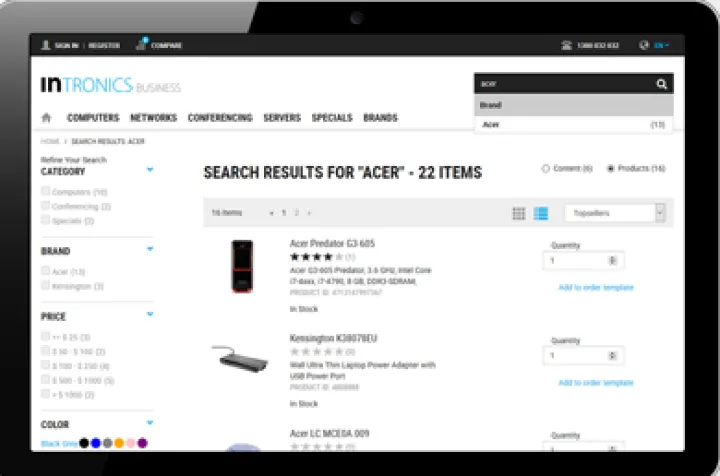Viewport: 720px width, 476px height.
Task: Collapse the Color filter section
Action: click(150, 423)
